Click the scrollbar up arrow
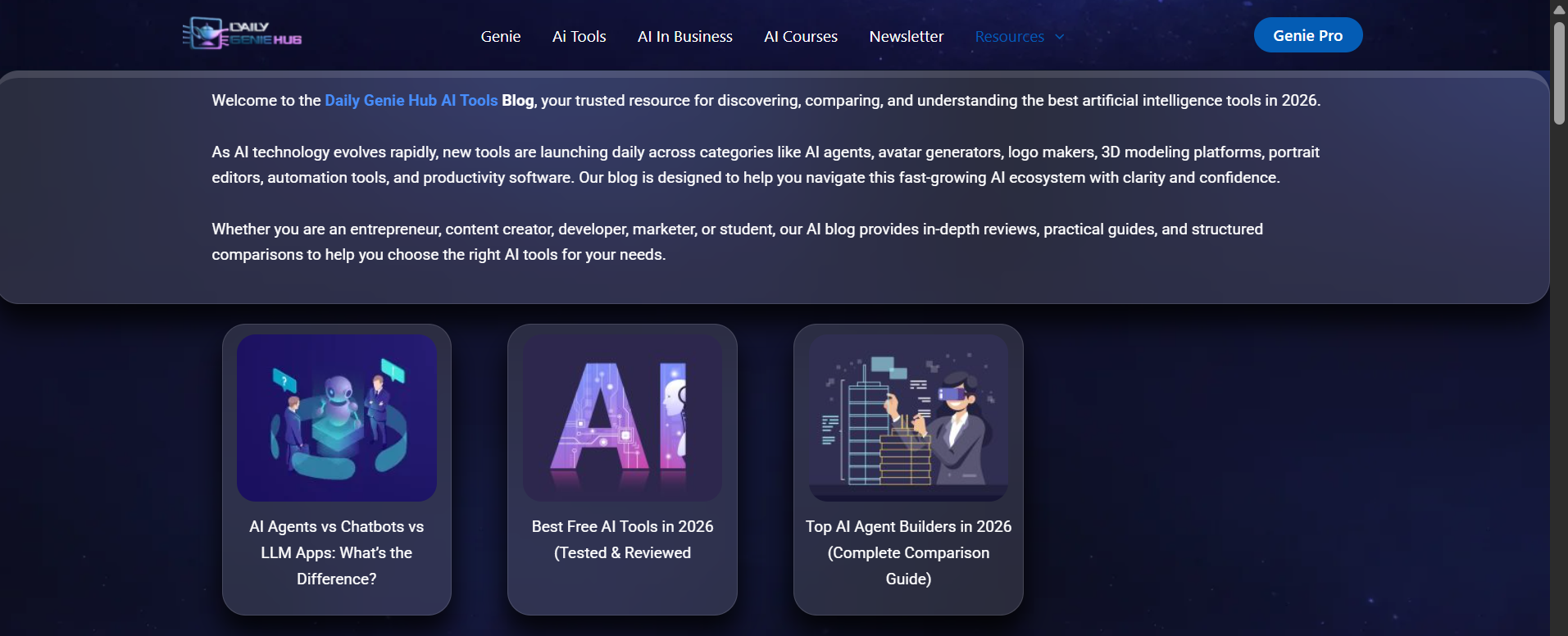The height and width of the screenshot is (636, 1568). (x=1559, y=10)
